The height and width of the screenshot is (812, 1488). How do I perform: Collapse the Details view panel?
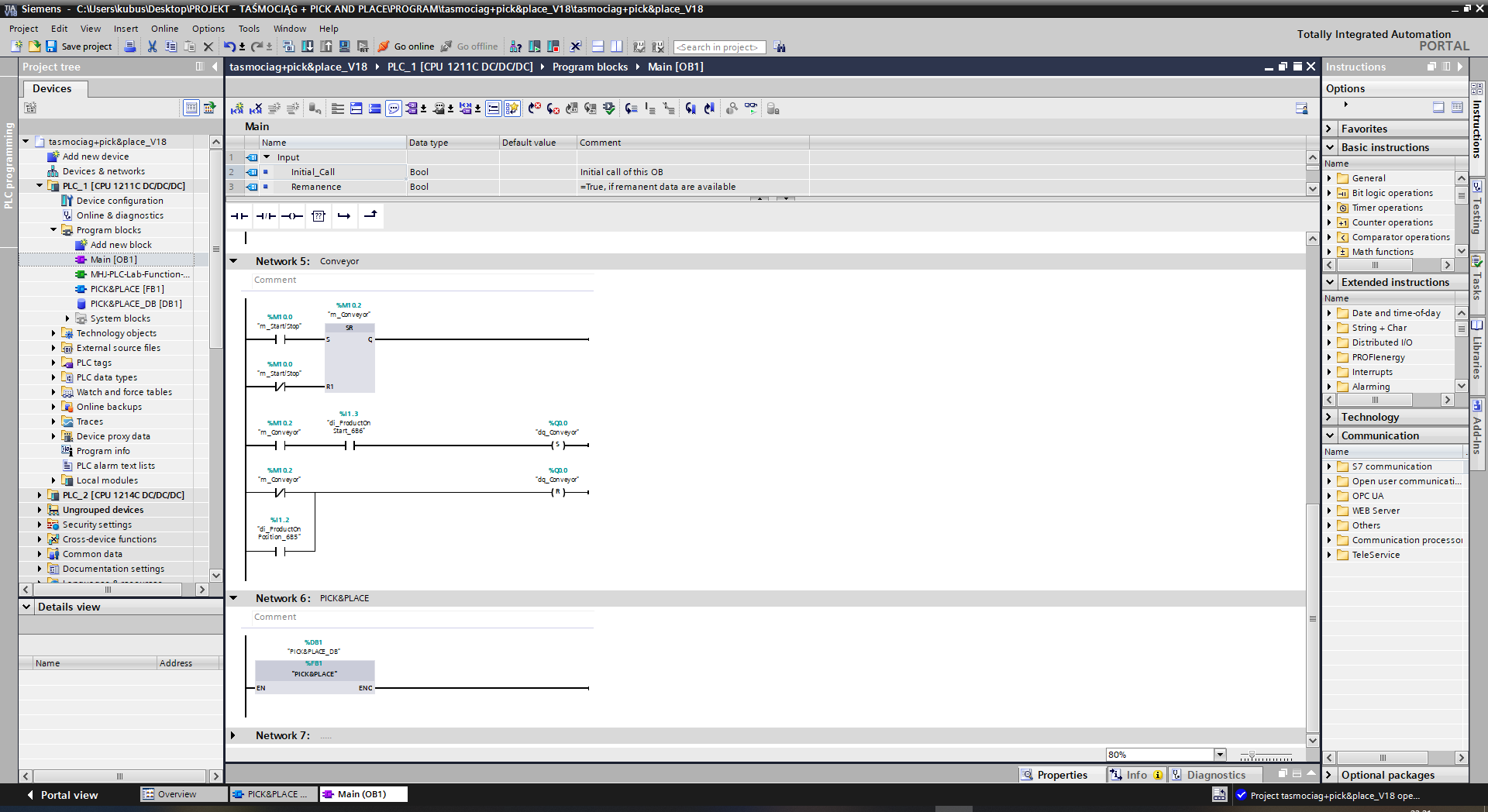26,607
